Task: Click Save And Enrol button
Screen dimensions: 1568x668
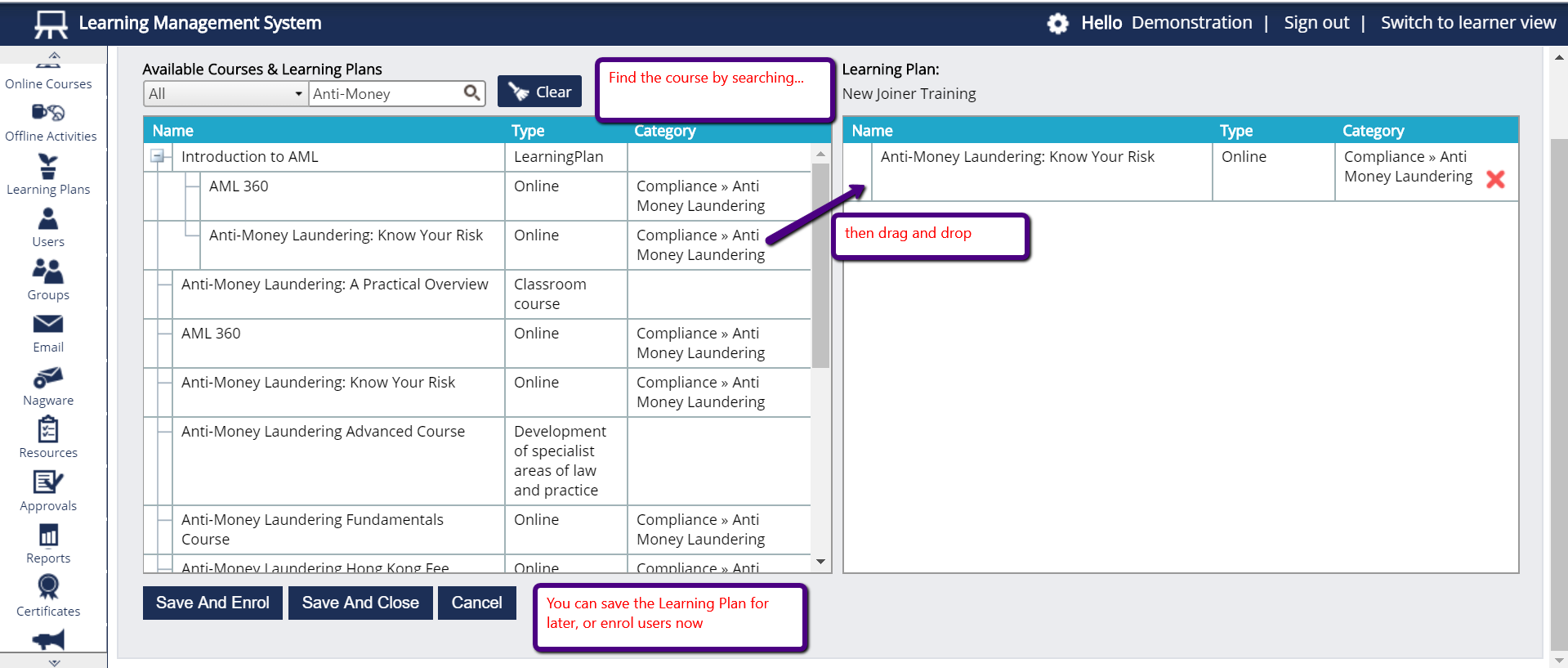Action: 212,603
